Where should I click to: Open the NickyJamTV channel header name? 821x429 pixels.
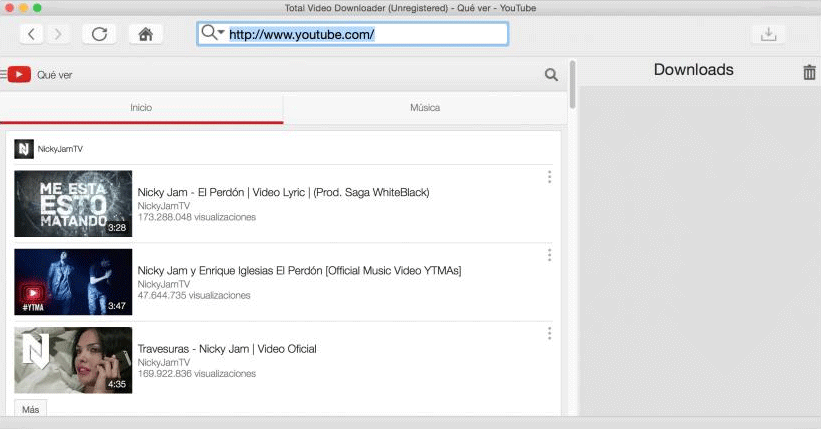(60, 149)
